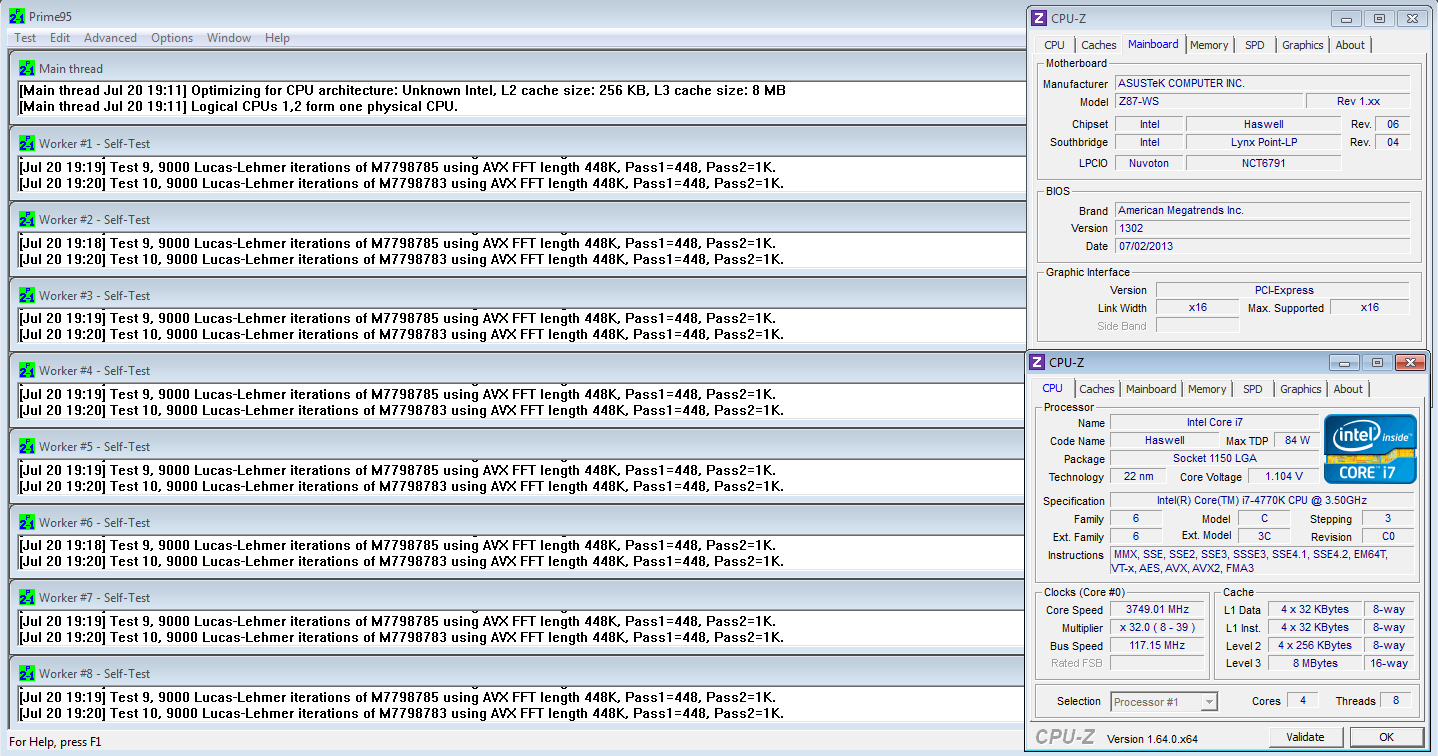Click the NCT6791 LPCIO field
Image resolution: width=1438 pixels, height=756 pixels.
point(1264,163)
